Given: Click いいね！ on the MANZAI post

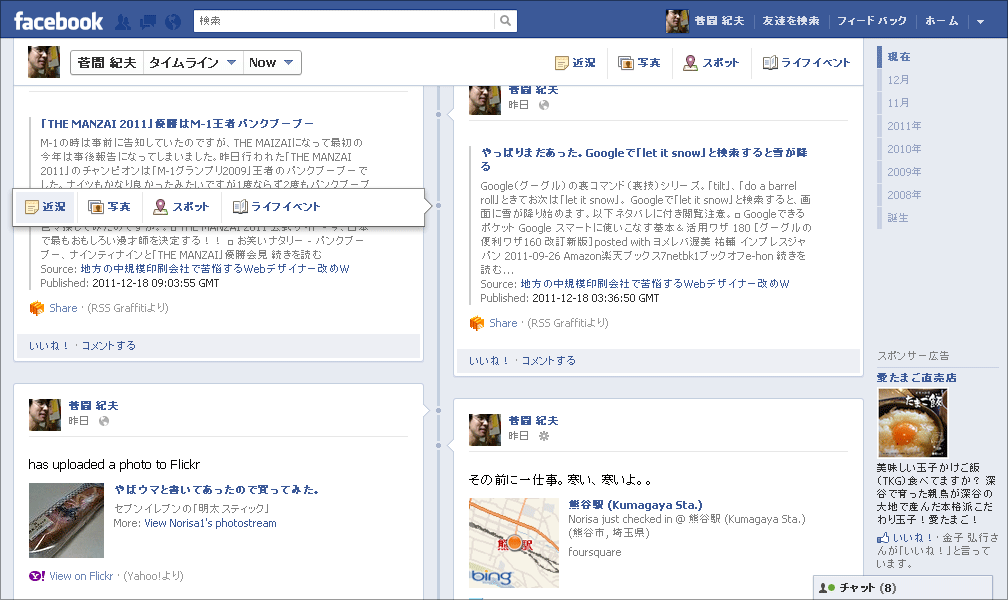Looking at the screenshot, I should pyautogui.click(x=49, y=345).
